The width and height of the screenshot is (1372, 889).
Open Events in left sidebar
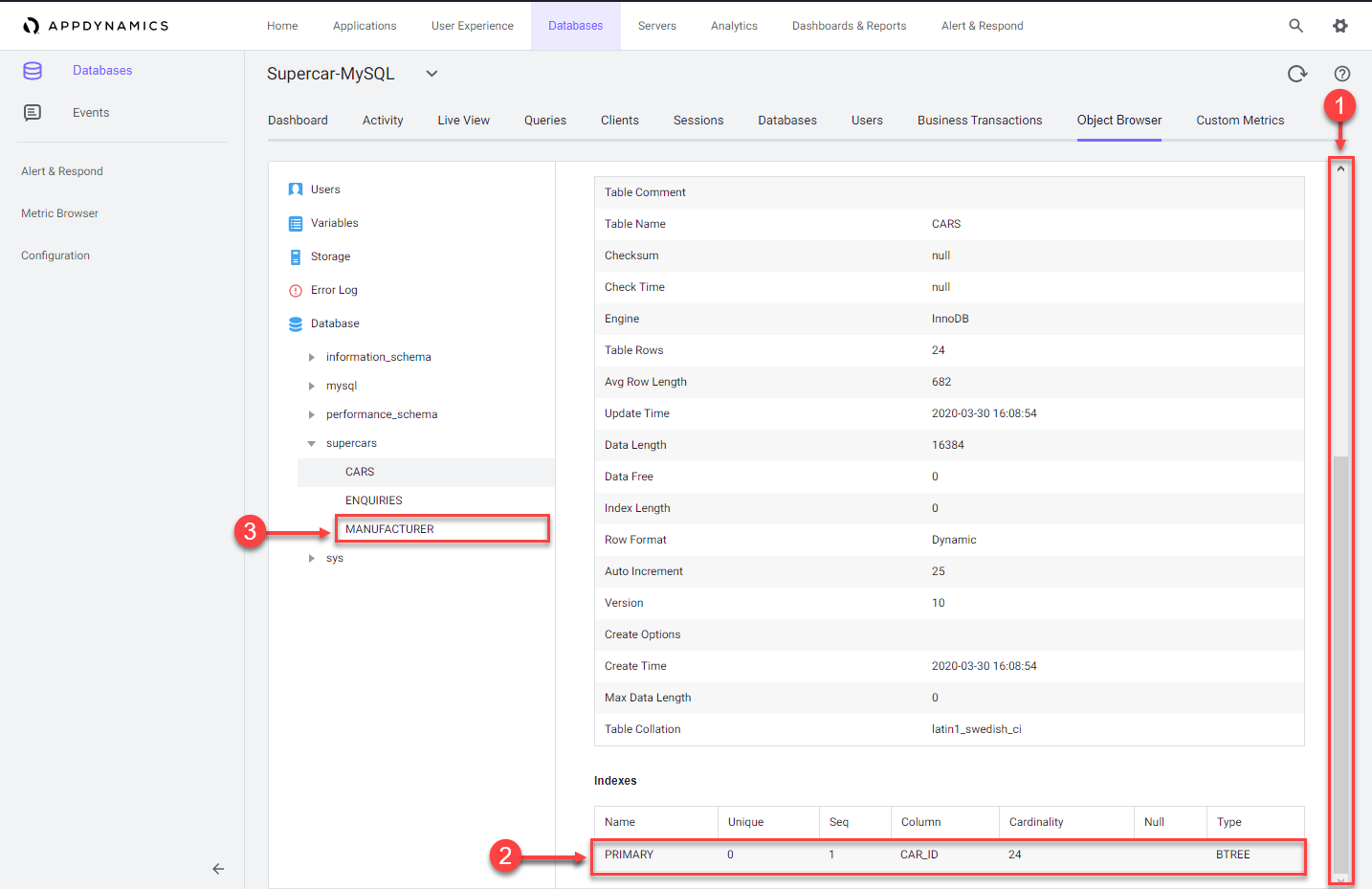click(x=91, y=113)
